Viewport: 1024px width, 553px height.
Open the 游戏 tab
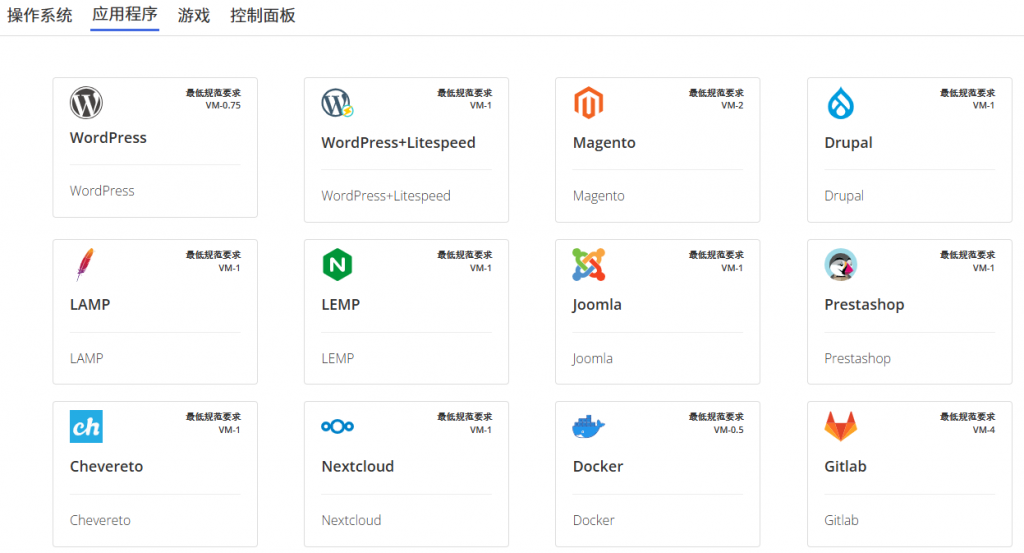(x=194, y=16)
